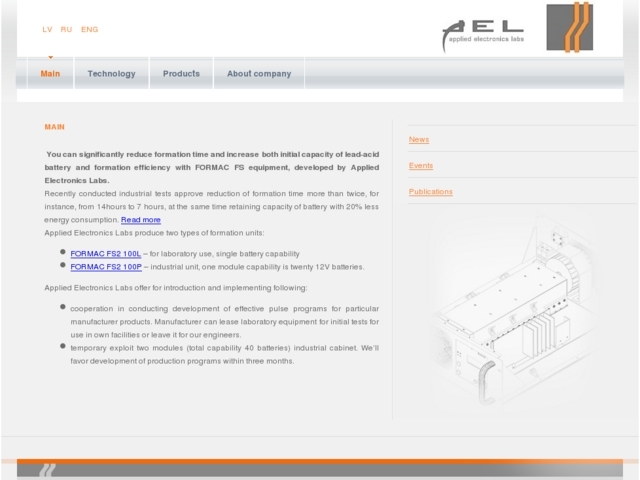Viewport: 640px width, 480px height.
Task: Go to the Publications section
Action: [x=431, y=191]
